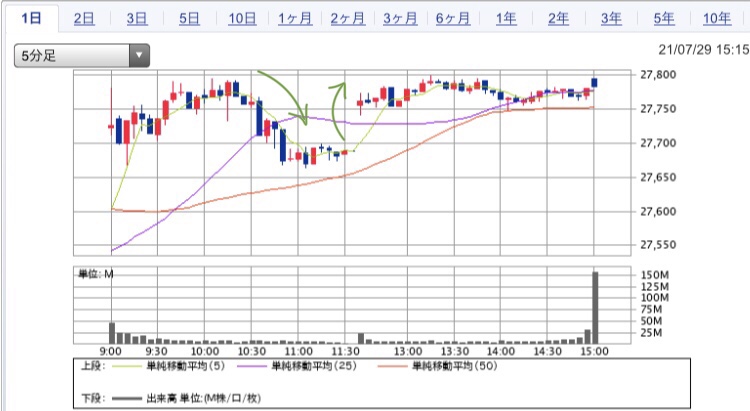Click the 27,750 price axis label

(x=658, y=109)
